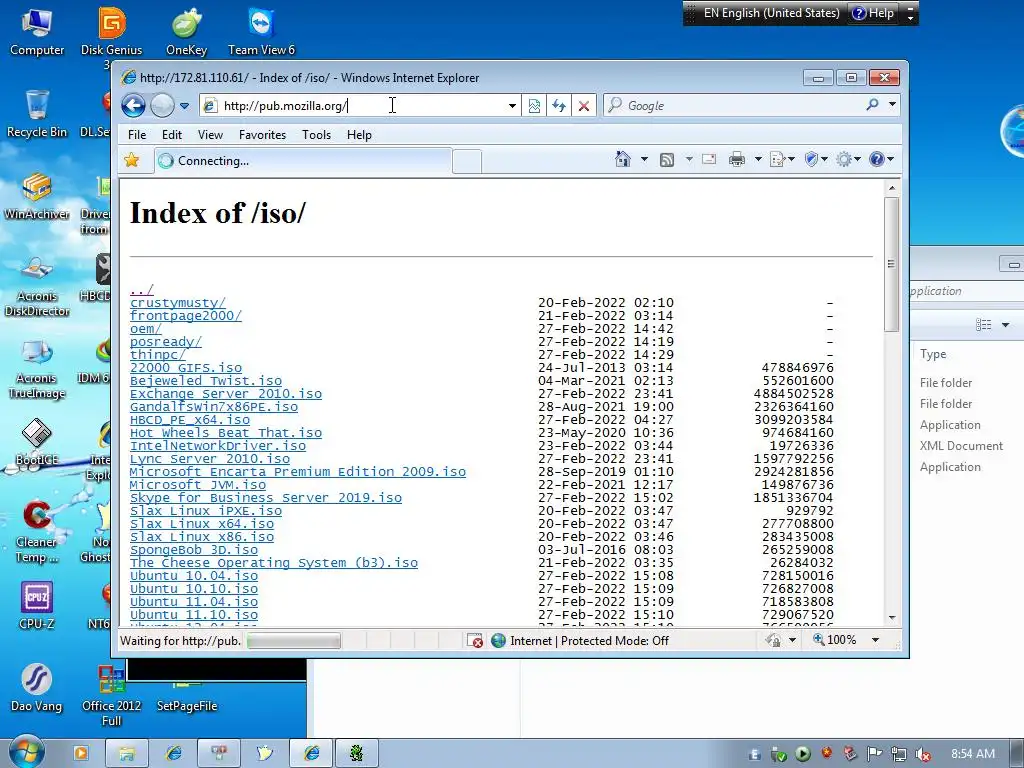The image size is (1024, 768).
Task: Click the Read Mail icon
Action: 709,159
